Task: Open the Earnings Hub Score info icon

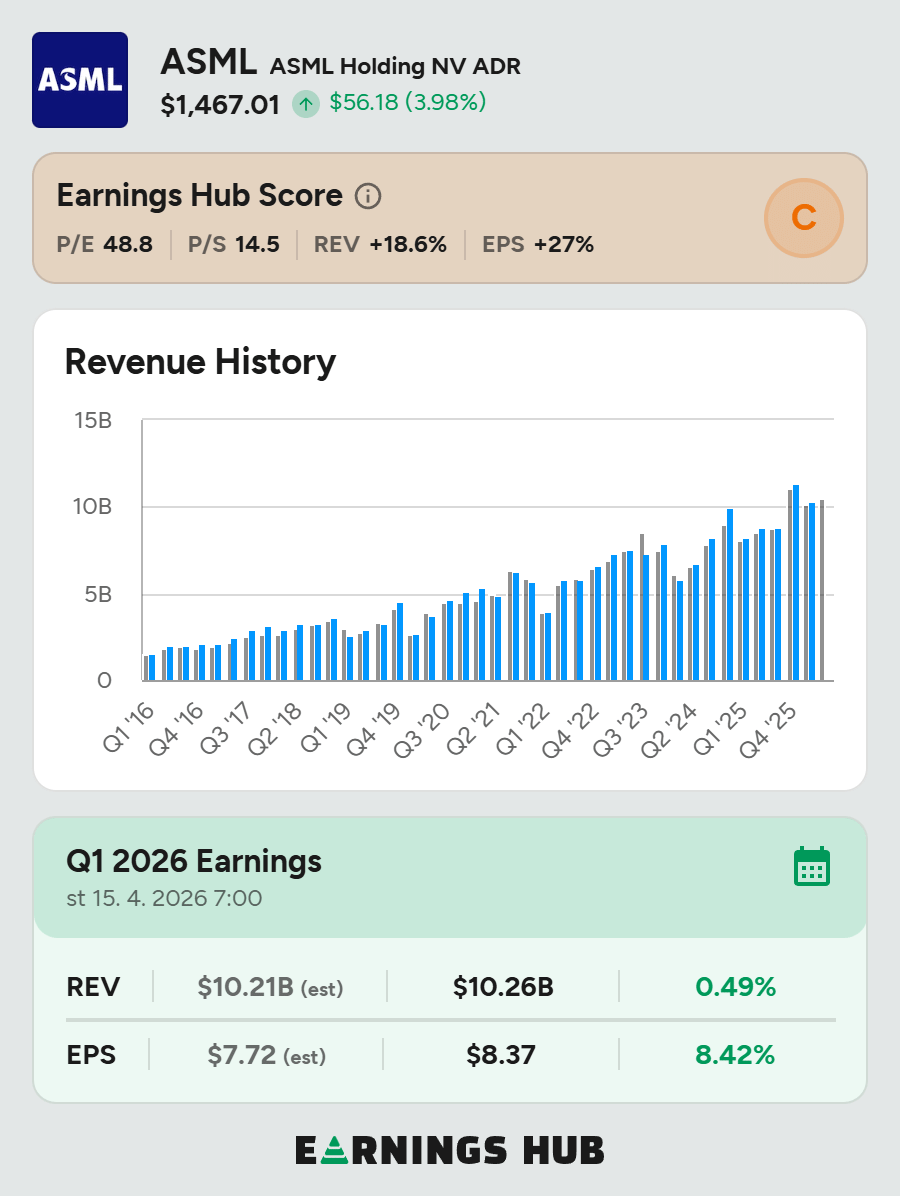Action: point(368,196)
